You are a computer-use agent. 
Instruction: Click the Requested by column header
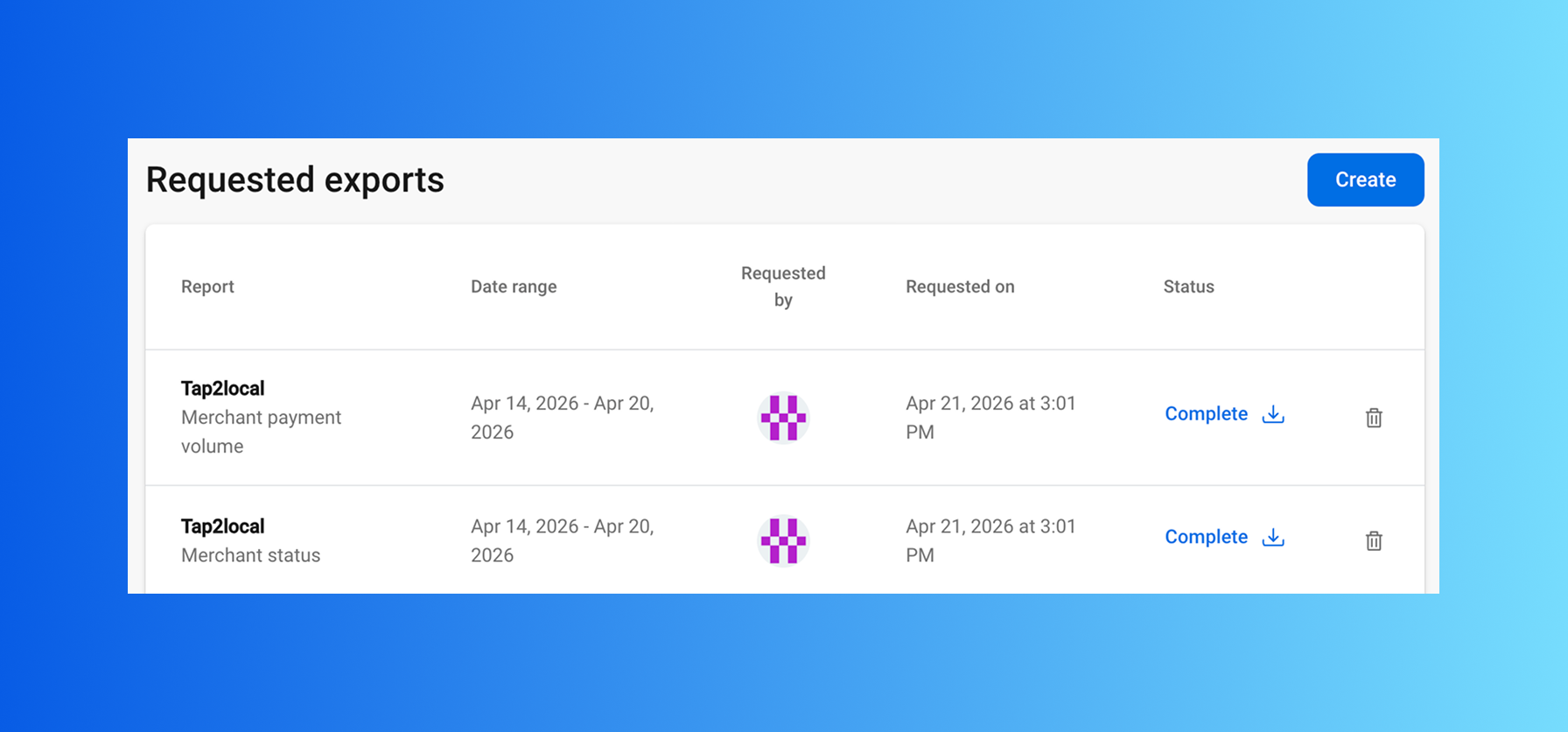click(x=783, y=286)
